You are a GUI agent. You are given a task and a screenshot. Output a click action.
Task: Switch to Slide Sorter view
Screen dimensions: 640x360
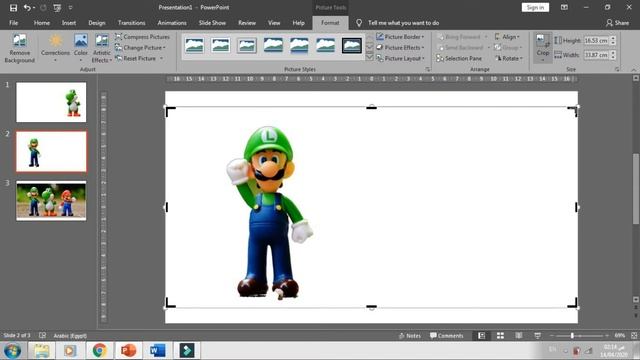click(x=500, y=336)
